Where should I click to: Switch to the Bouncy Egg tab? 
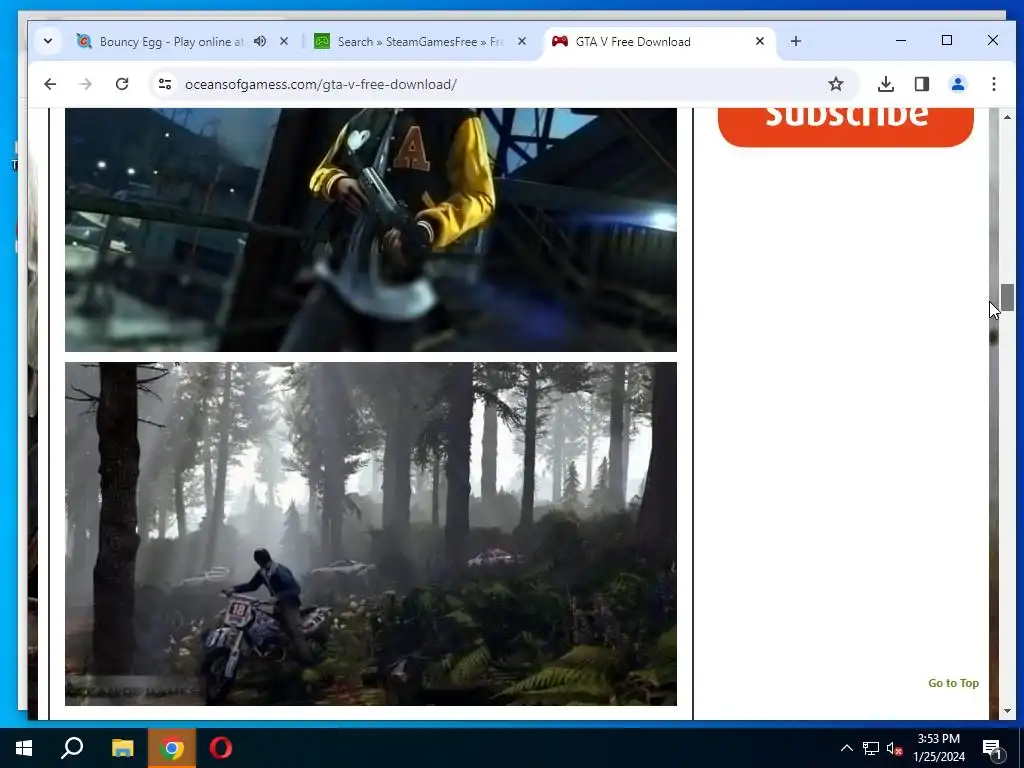coord(170,42)
